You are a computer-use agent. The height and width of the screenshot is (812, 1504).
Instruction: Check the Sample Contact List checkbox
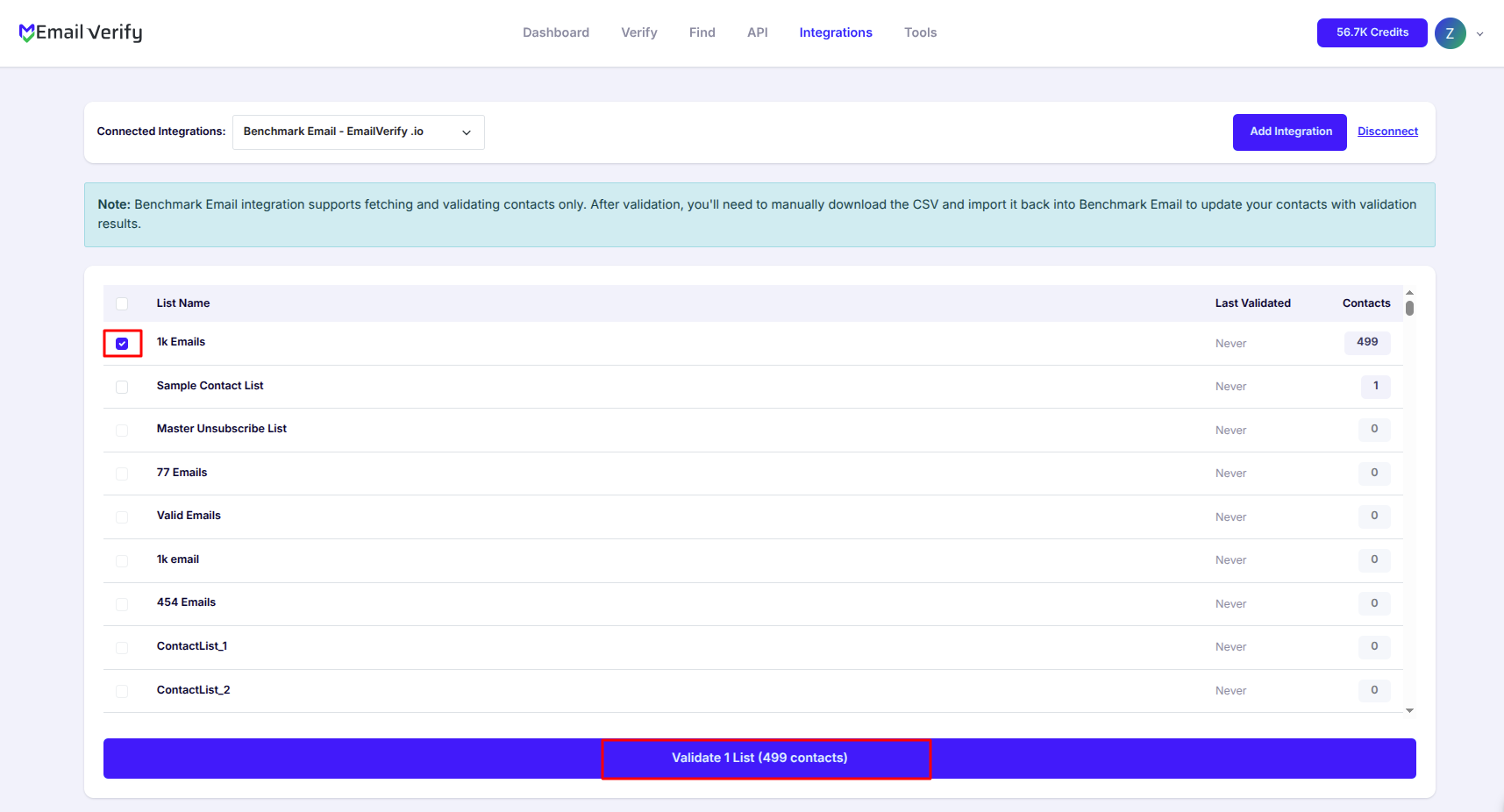pos(122,387)
